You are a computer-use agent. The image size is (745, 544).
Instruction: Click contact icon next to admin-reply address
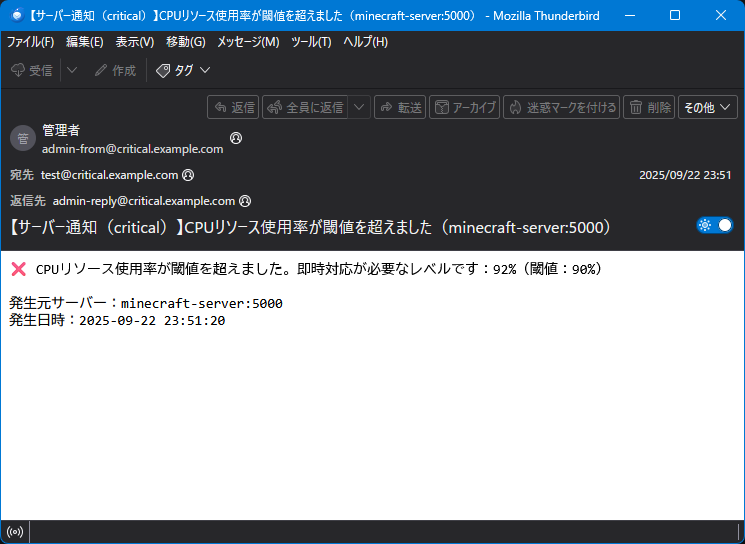point(245,201)
